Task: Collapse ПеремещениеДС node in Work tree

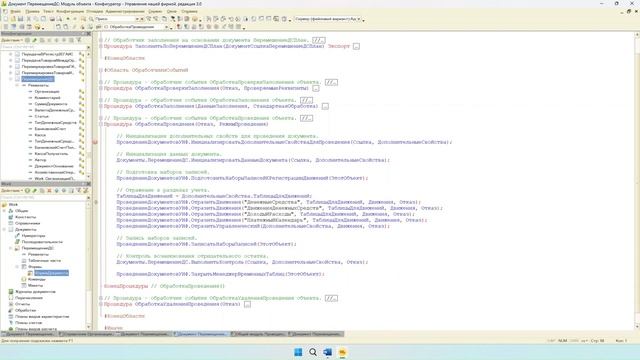Action: point(11,248)
